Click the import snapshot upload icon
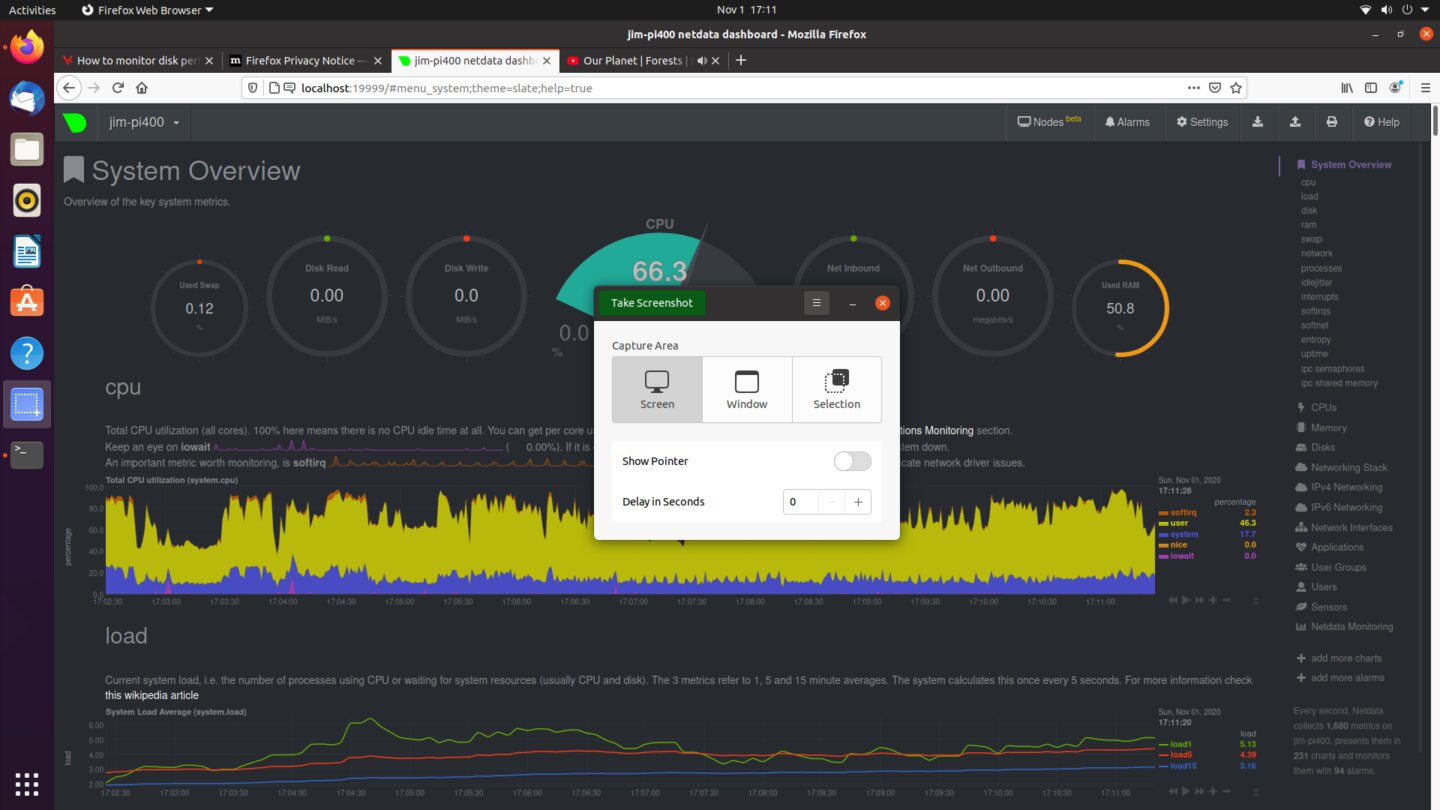 click(x=1295, y=122)
